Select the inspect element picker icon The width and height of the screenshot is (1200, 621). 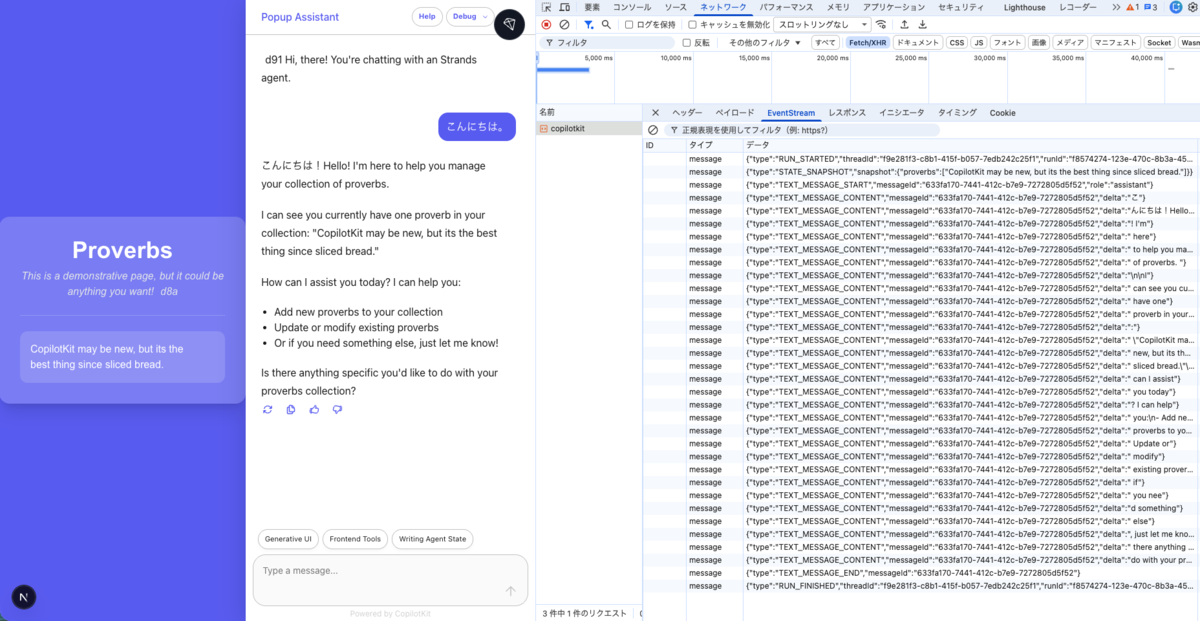(x=547, y=7)
